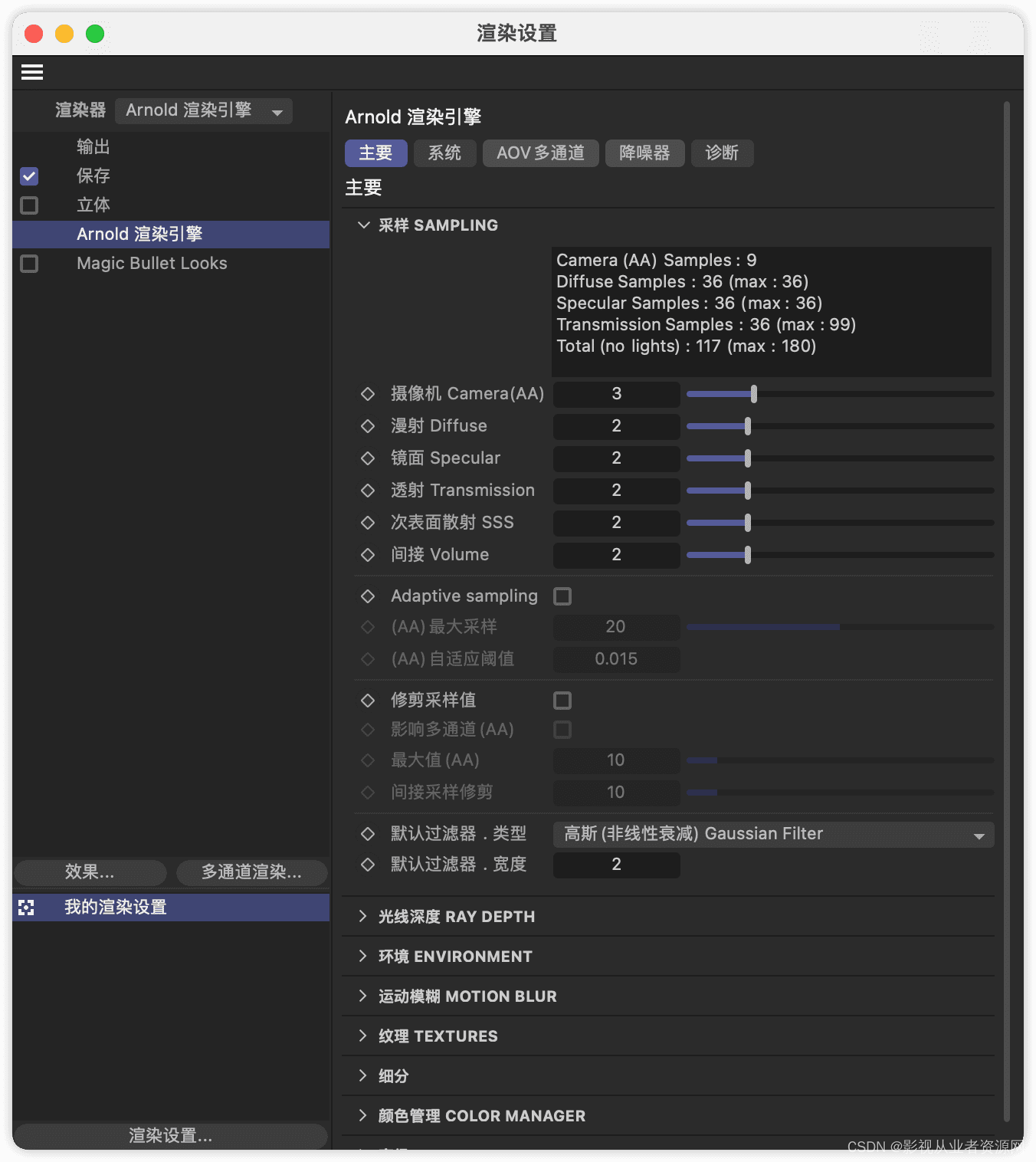Click the 间接 Volume slider handle

point(748,555)
